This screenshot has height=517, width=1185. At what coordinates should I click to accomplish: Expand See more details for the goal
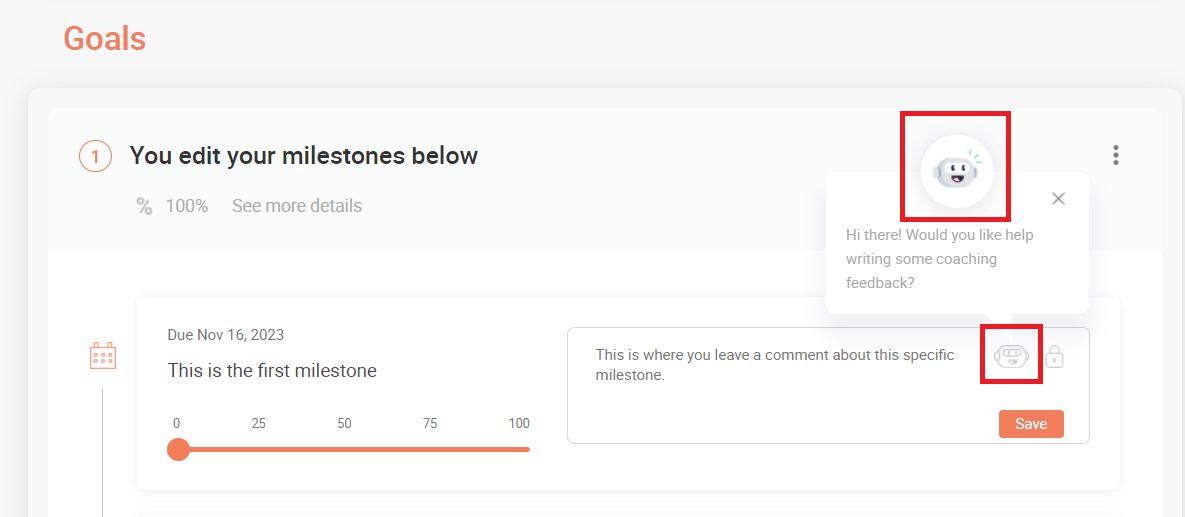coord(296,206)
